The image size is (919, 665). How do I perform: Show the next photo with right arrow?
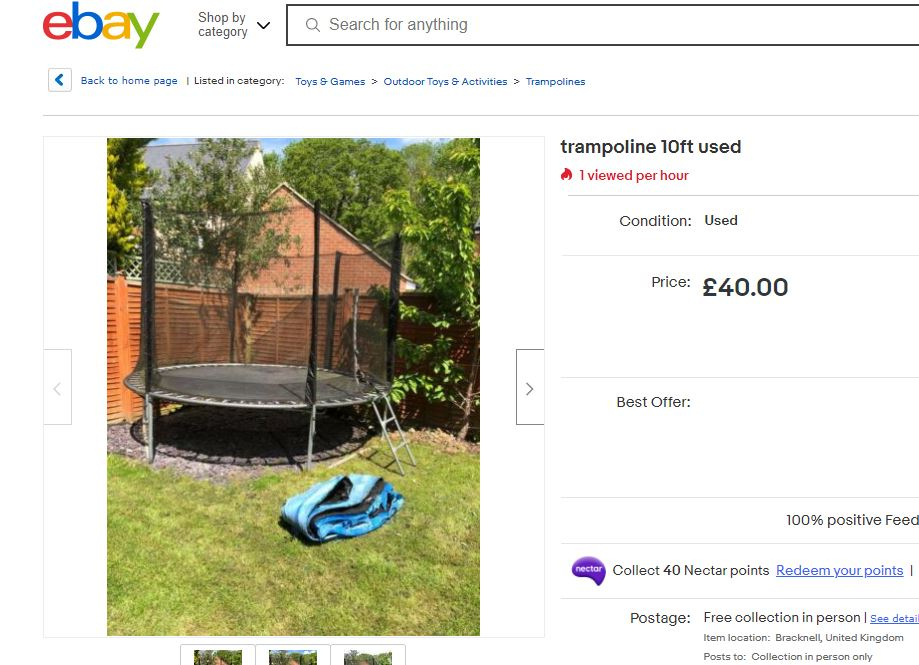(x=530, y=387)
